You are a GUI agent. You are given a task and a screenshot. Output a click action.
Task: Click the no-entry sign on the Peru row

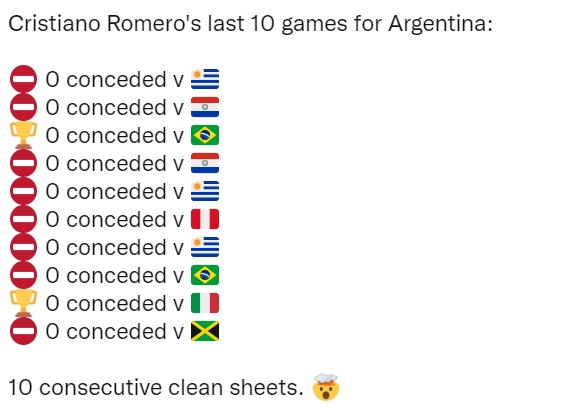[x=23, y=219]
